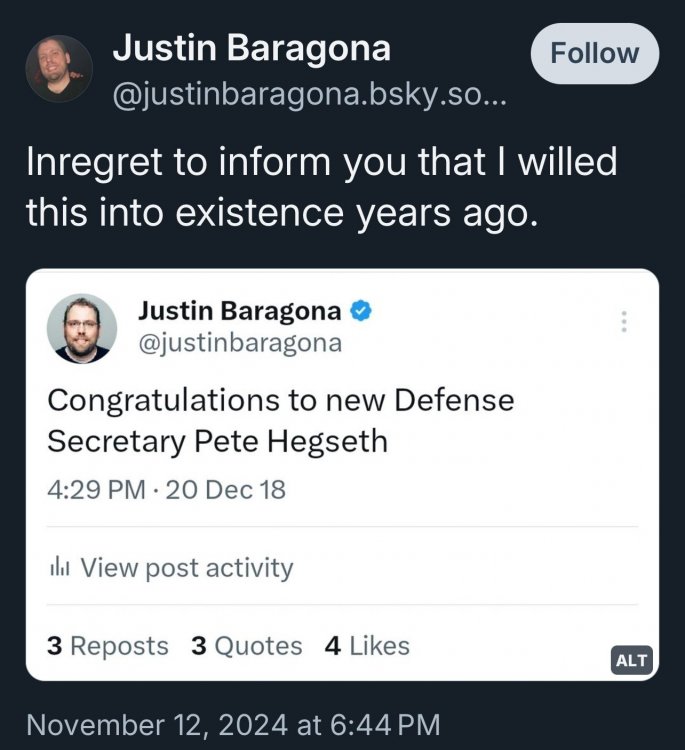Screen dimensions: 685x750
Task: Open Justin Baragona's Bluesky profile avatar
Action: pos(59,68)
